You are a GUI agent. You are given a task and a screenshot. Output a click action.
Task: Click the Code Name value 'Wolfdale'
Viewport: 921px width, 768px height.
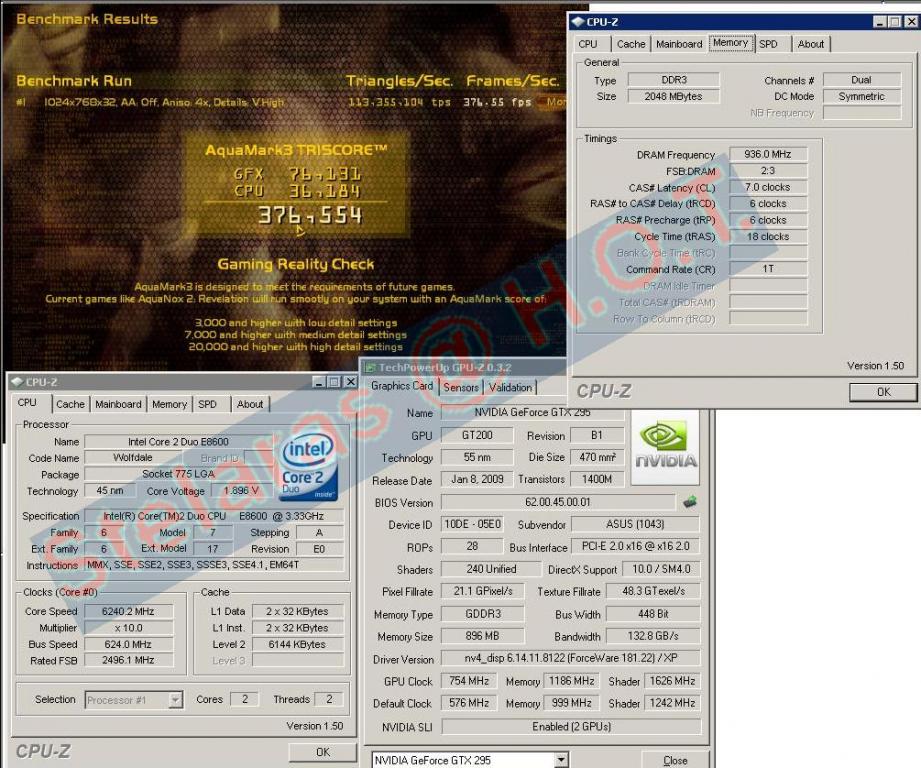133,457
